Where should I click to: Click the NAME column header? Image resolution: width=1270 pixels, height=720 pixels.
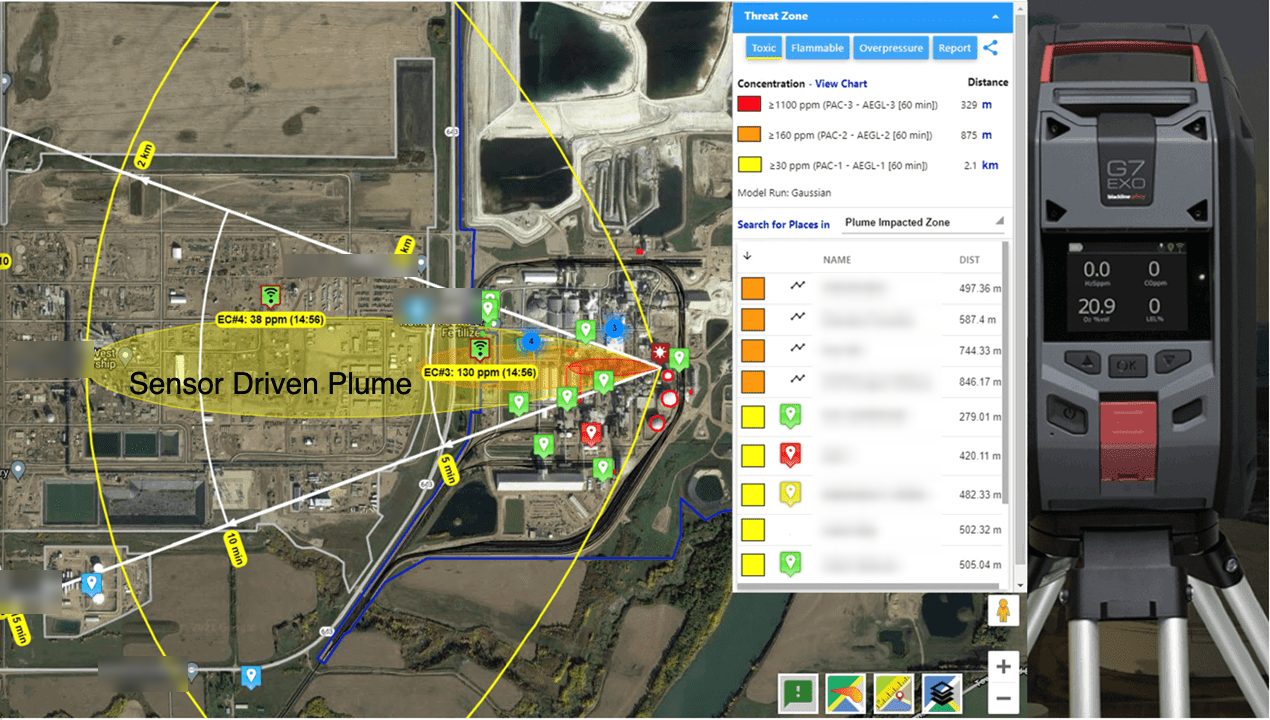point(837,260)
